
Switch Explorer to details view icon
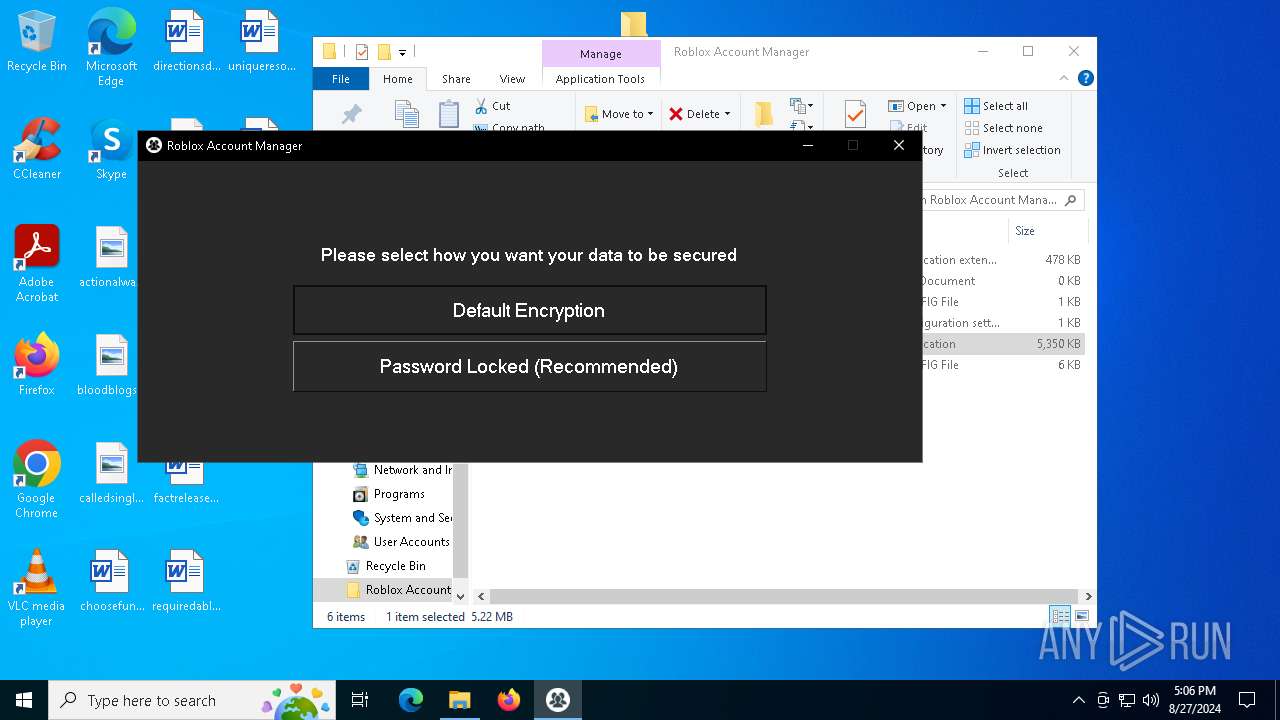[x=1060, y=616]
